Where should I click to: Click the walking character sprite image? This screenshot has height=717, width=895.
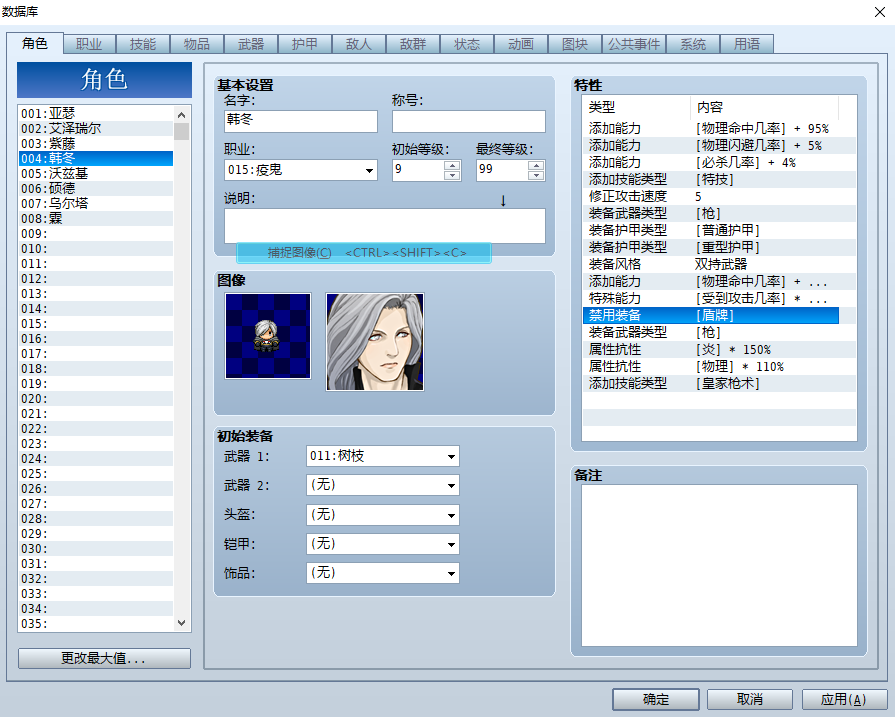268,336
